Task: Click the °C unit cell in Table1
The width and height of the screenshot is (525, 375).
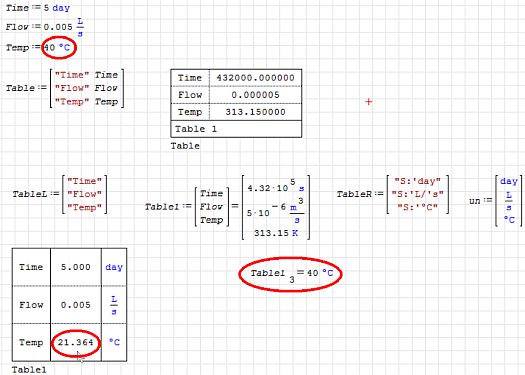Action: (x=114, y=342)
